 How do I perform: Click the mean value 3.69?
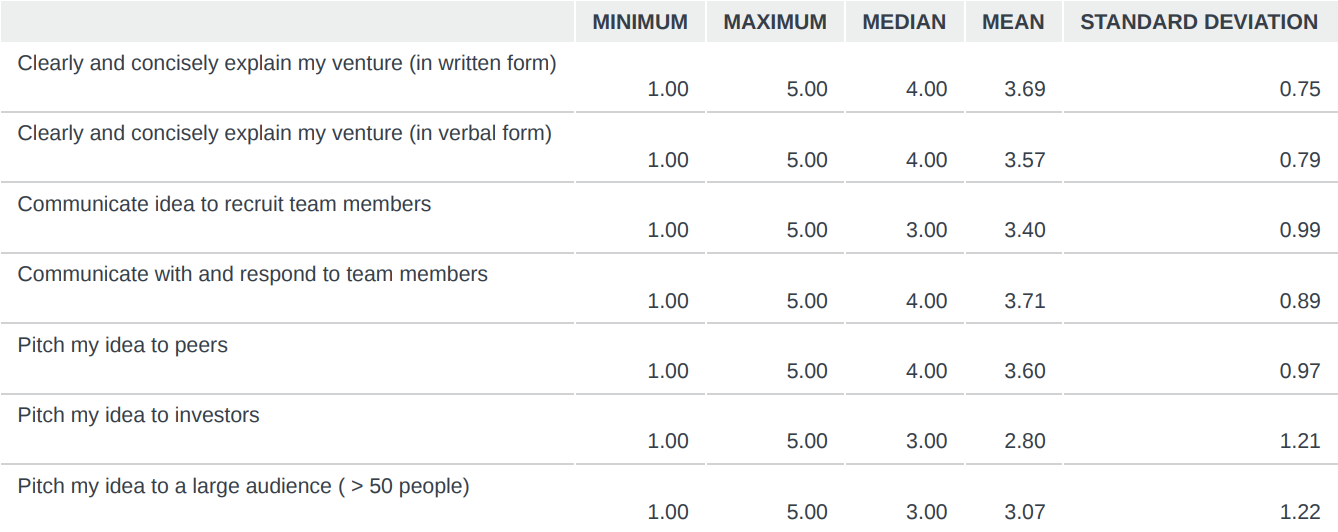[1025, 89]
